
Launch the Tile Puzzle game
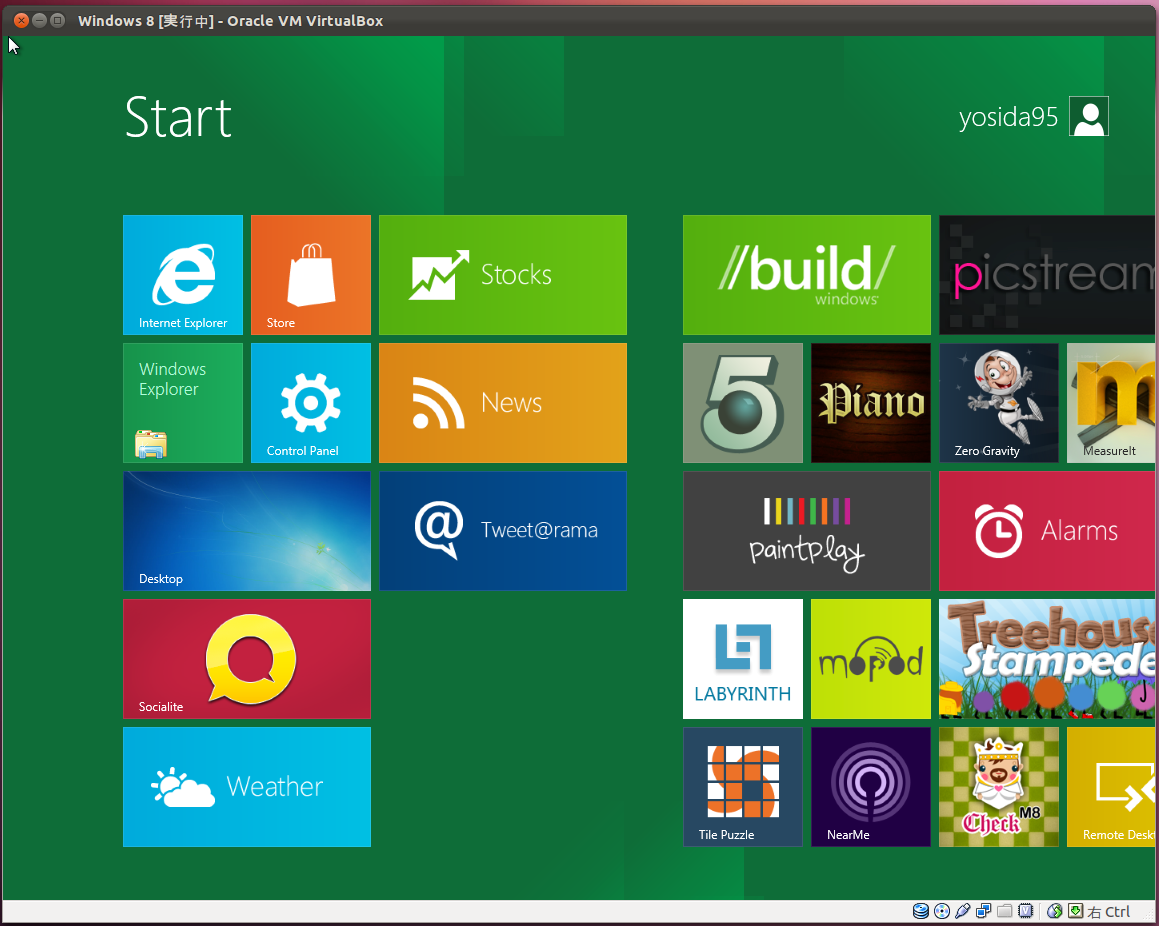coord(743,787)
